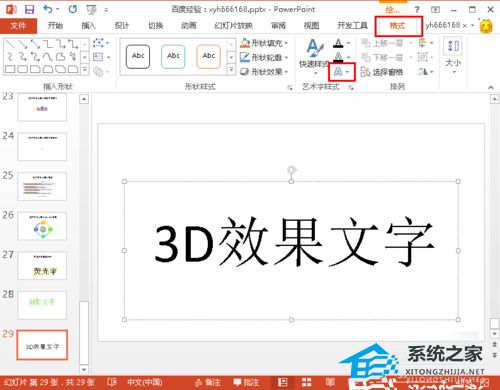Toggle the 备注 notes pane
Viewport: 500px width, 390px height.
pos(208,382)
